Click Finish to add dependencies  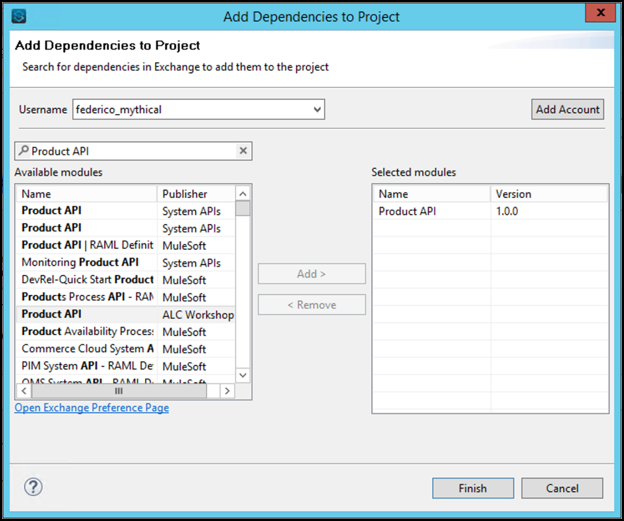473,488
